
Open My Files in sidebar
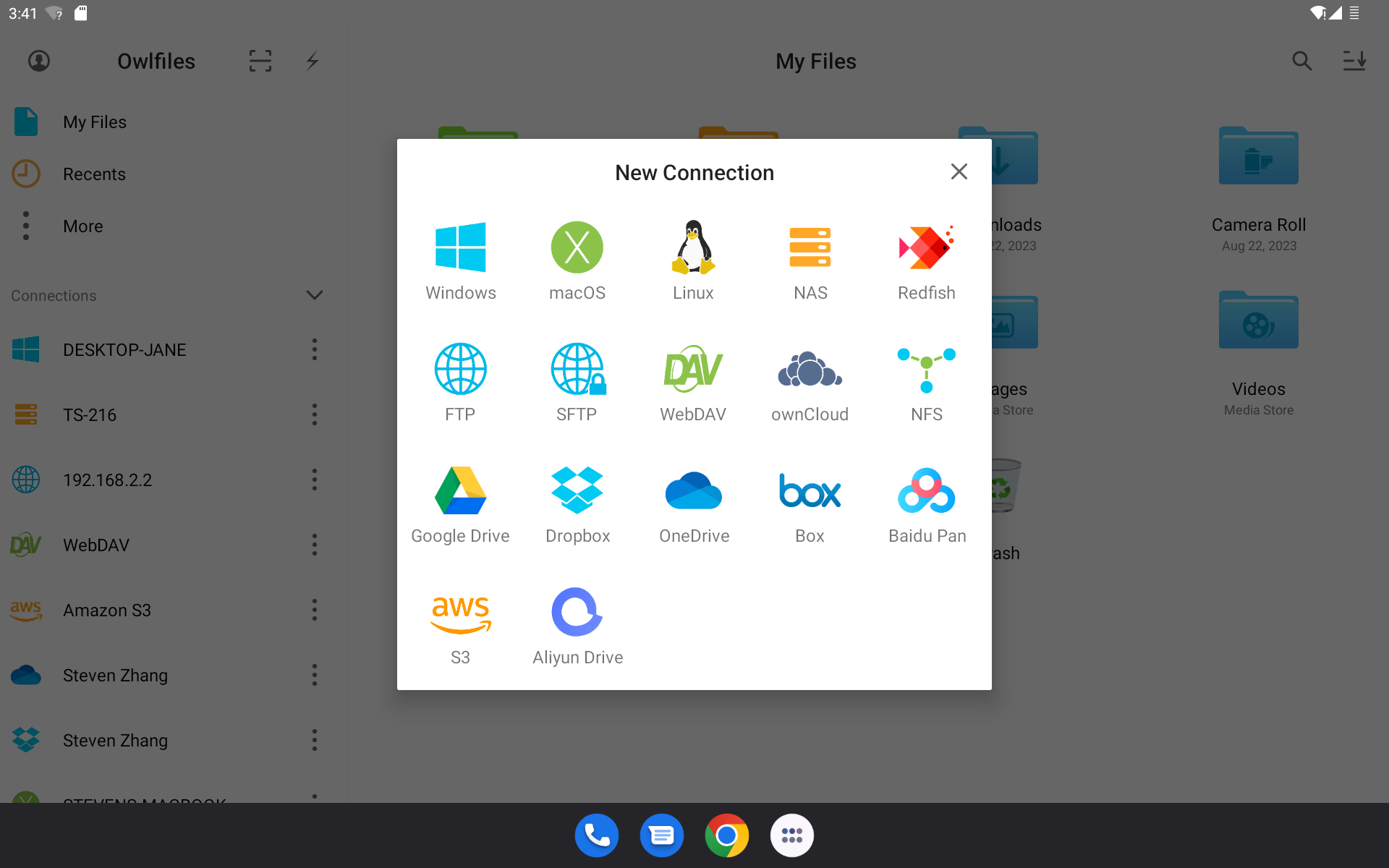(x=174, y=122)
